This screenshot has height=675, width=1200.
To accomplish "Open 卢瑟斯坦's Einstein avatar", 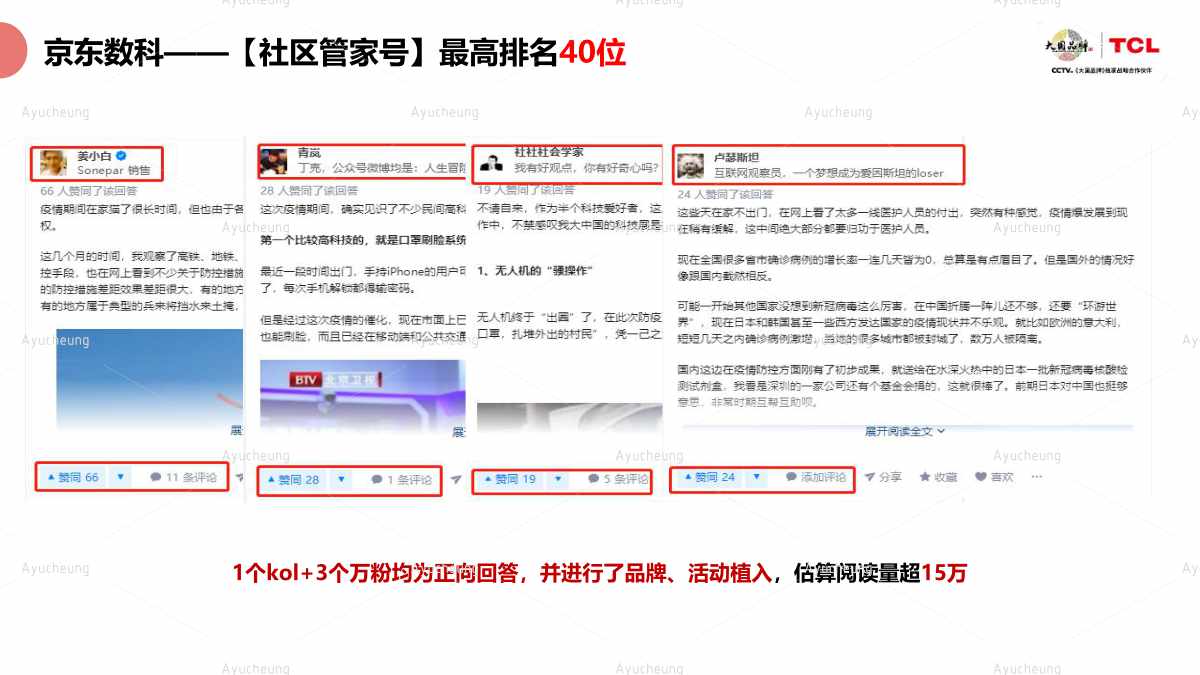I will (689, 165).
